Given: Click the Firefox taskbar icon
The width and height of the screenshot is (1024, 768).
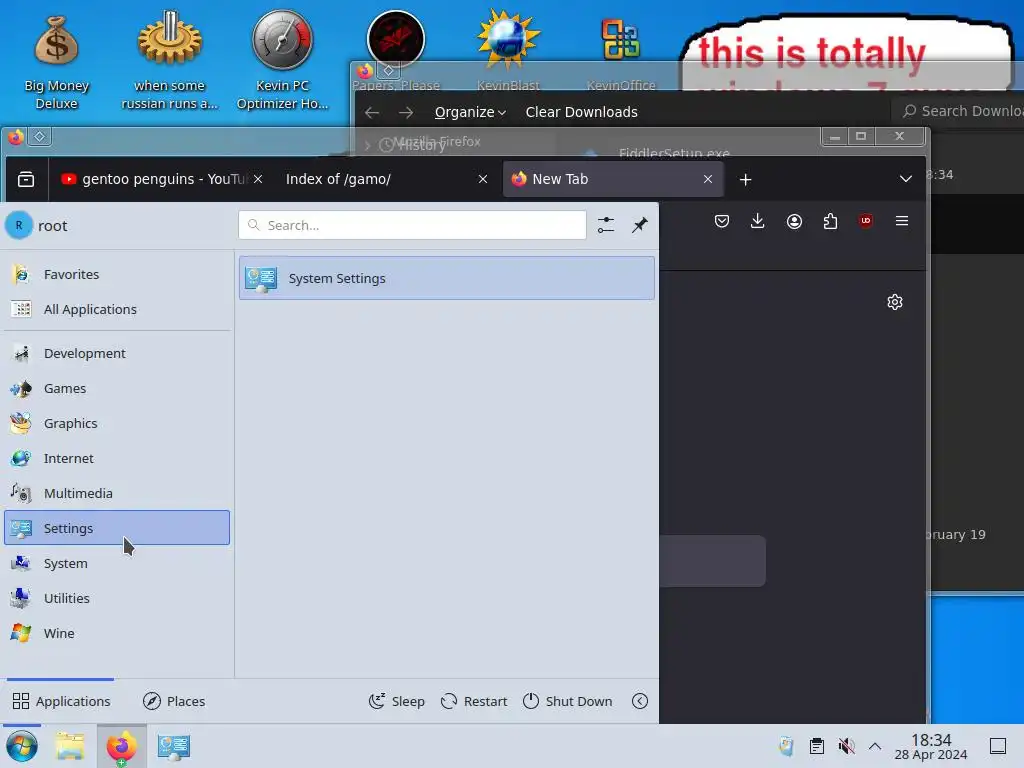Looking at the screenshot, I should 122,746.
